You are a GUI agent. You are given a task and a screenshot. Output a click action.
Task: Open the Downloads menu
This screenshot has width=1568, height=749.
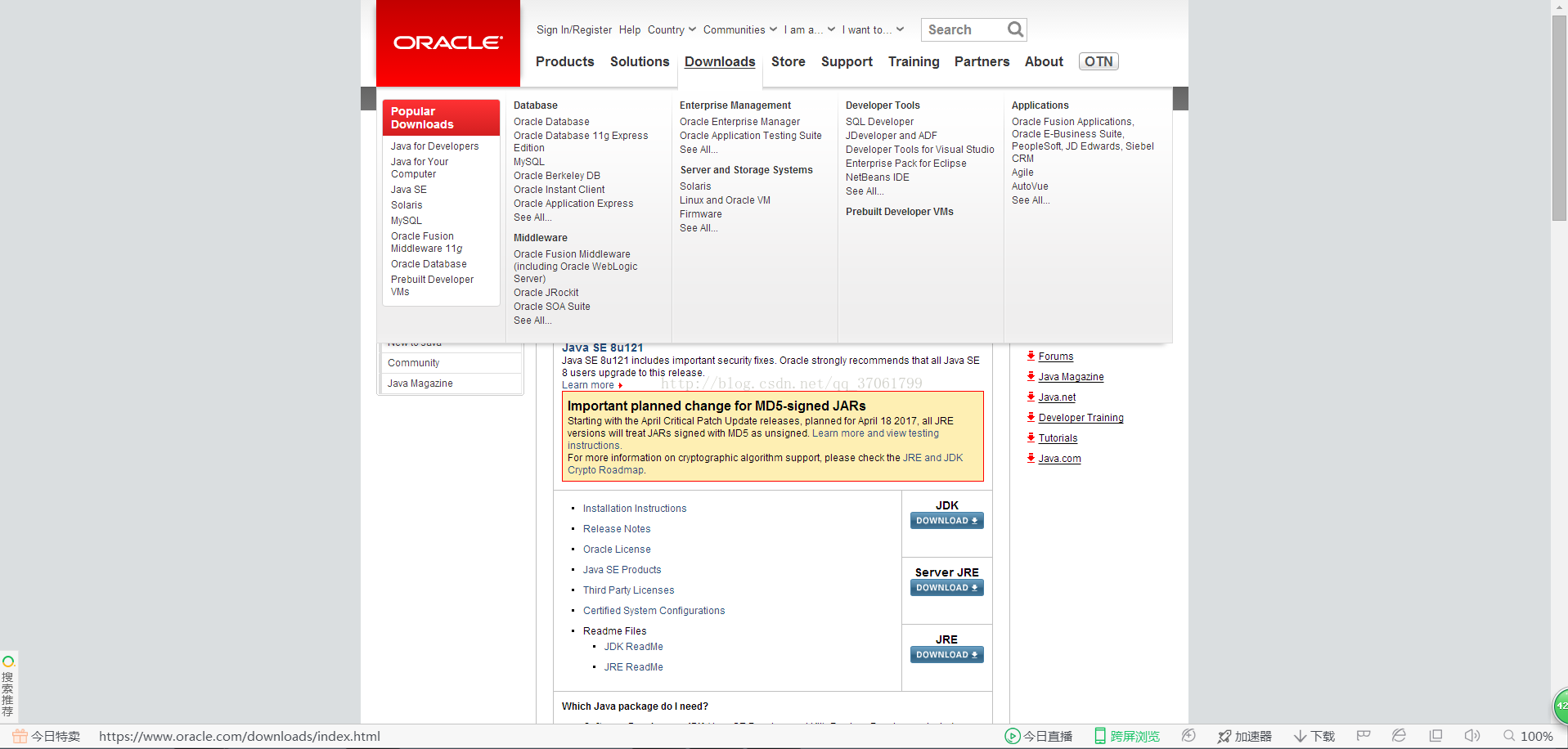click(x=720, y=61)
